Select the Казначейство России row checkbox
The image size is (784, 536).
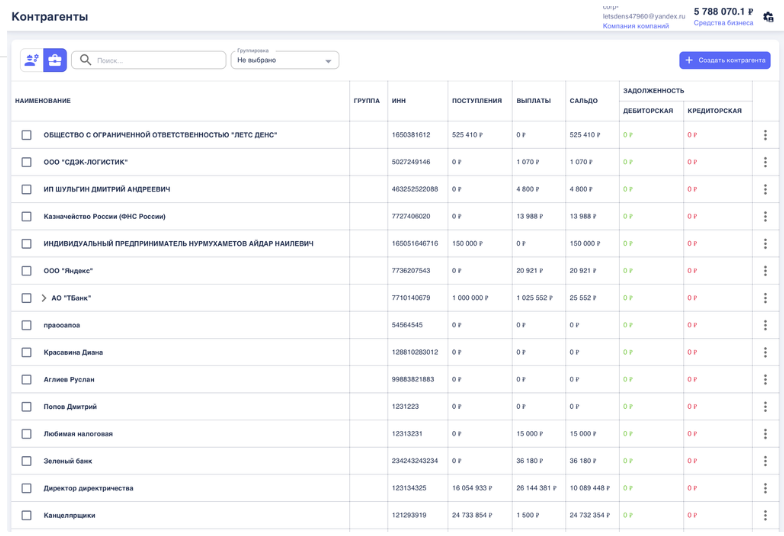pos(27,216)
